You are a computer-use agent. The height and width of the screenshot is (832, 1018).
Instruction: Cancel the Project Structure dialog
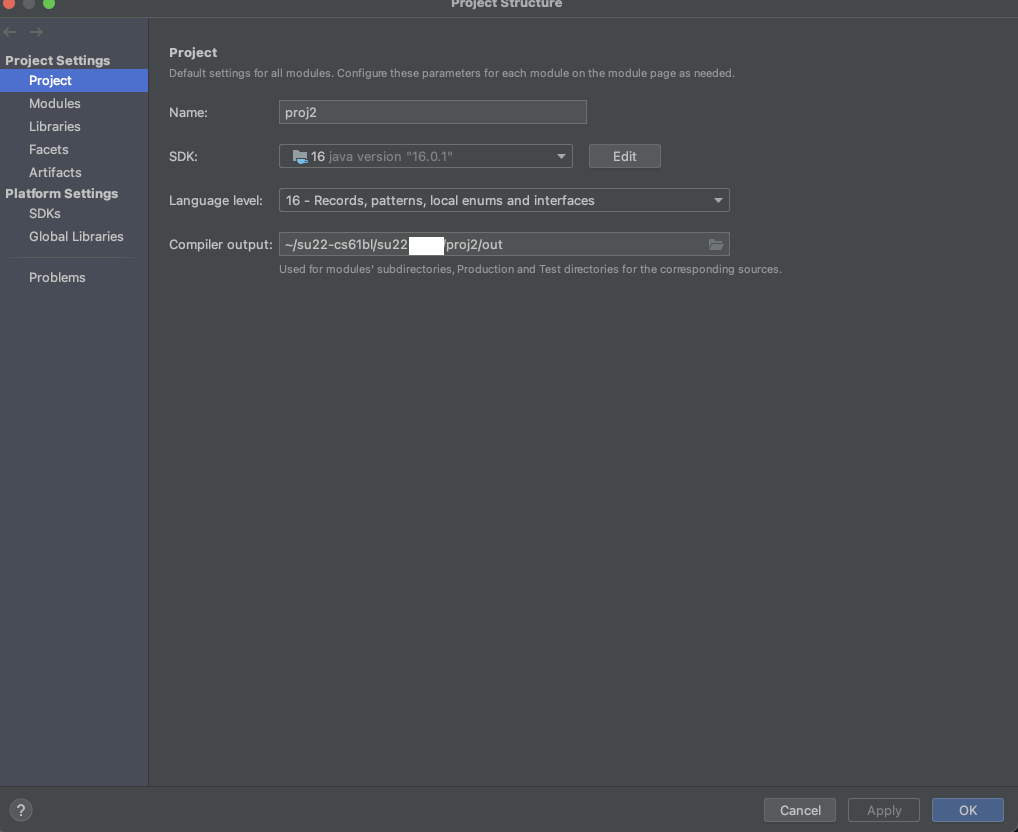(800, 810)
